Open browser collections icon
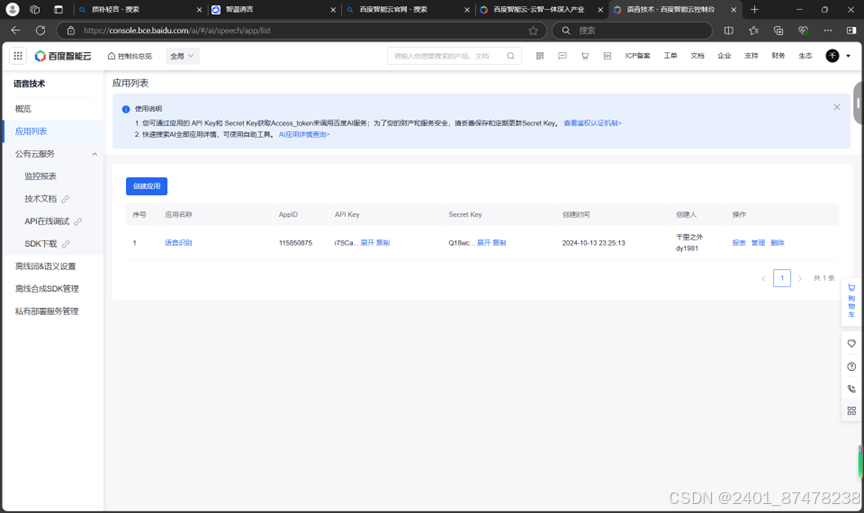This screenshot has height=513, width=864. coord(778,31)
